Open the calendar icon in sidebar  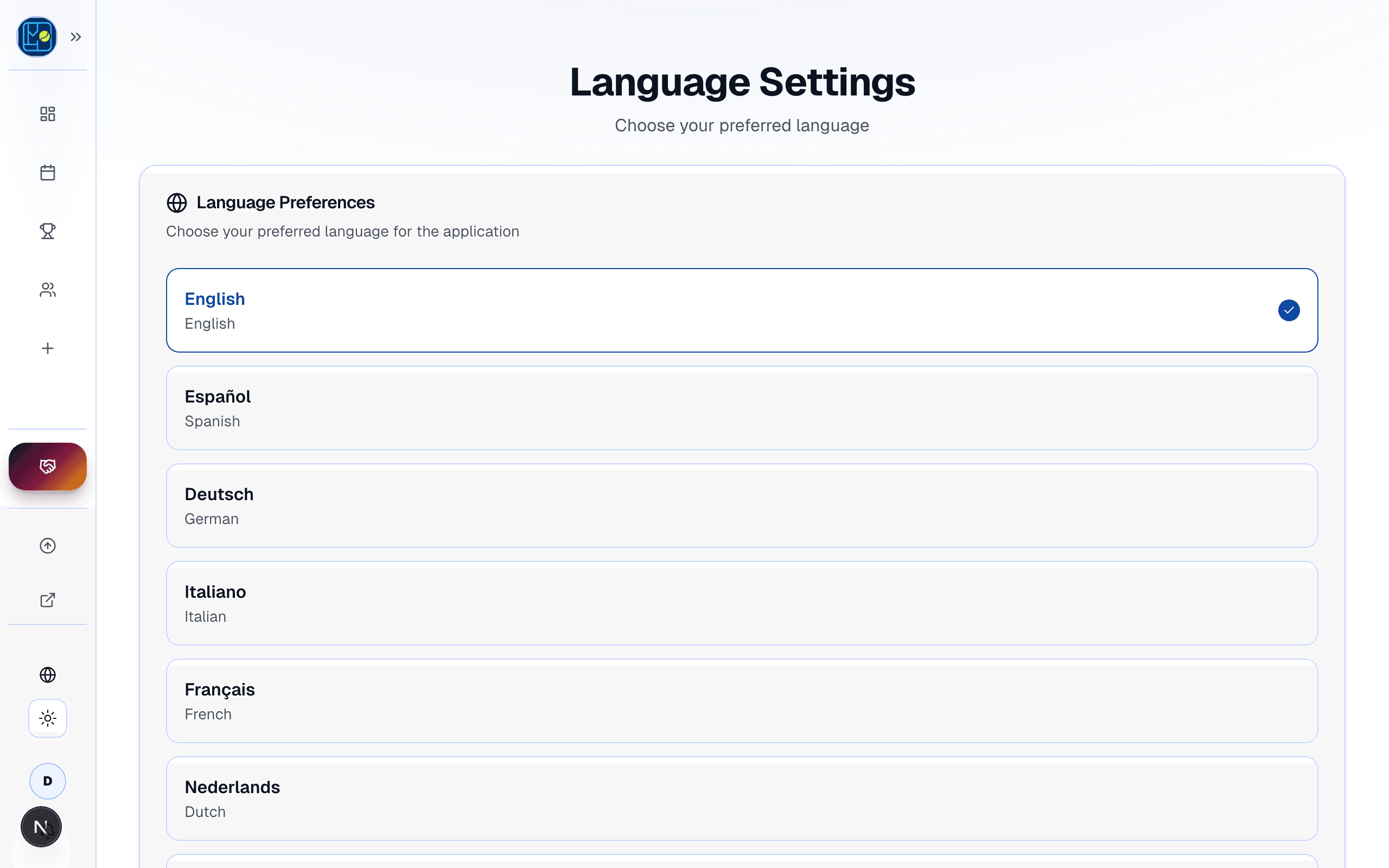coord(48,172)
